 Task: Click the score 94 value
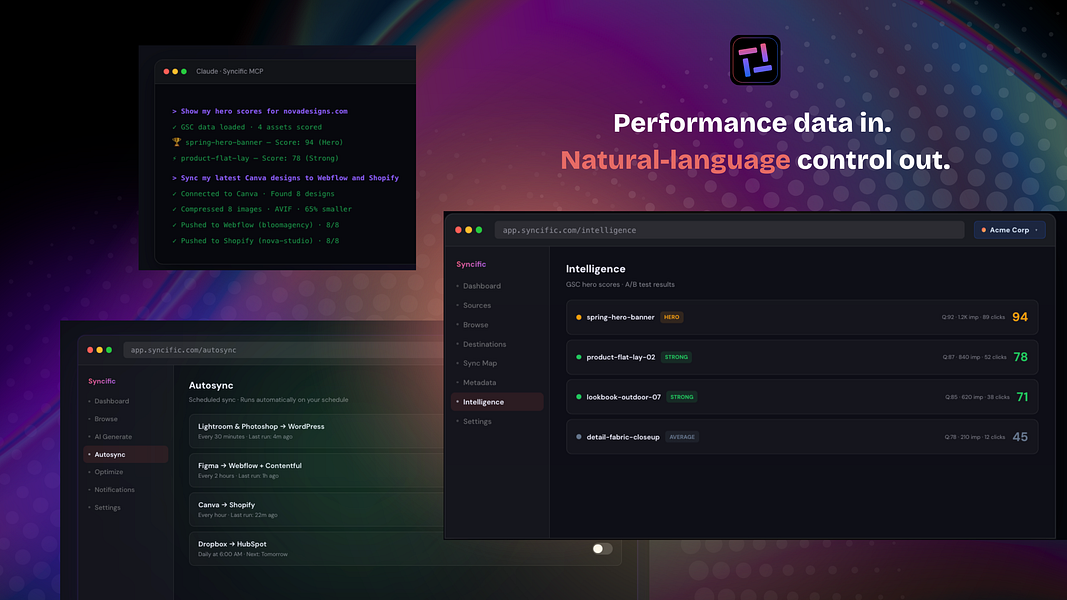tap(1020, 317)
